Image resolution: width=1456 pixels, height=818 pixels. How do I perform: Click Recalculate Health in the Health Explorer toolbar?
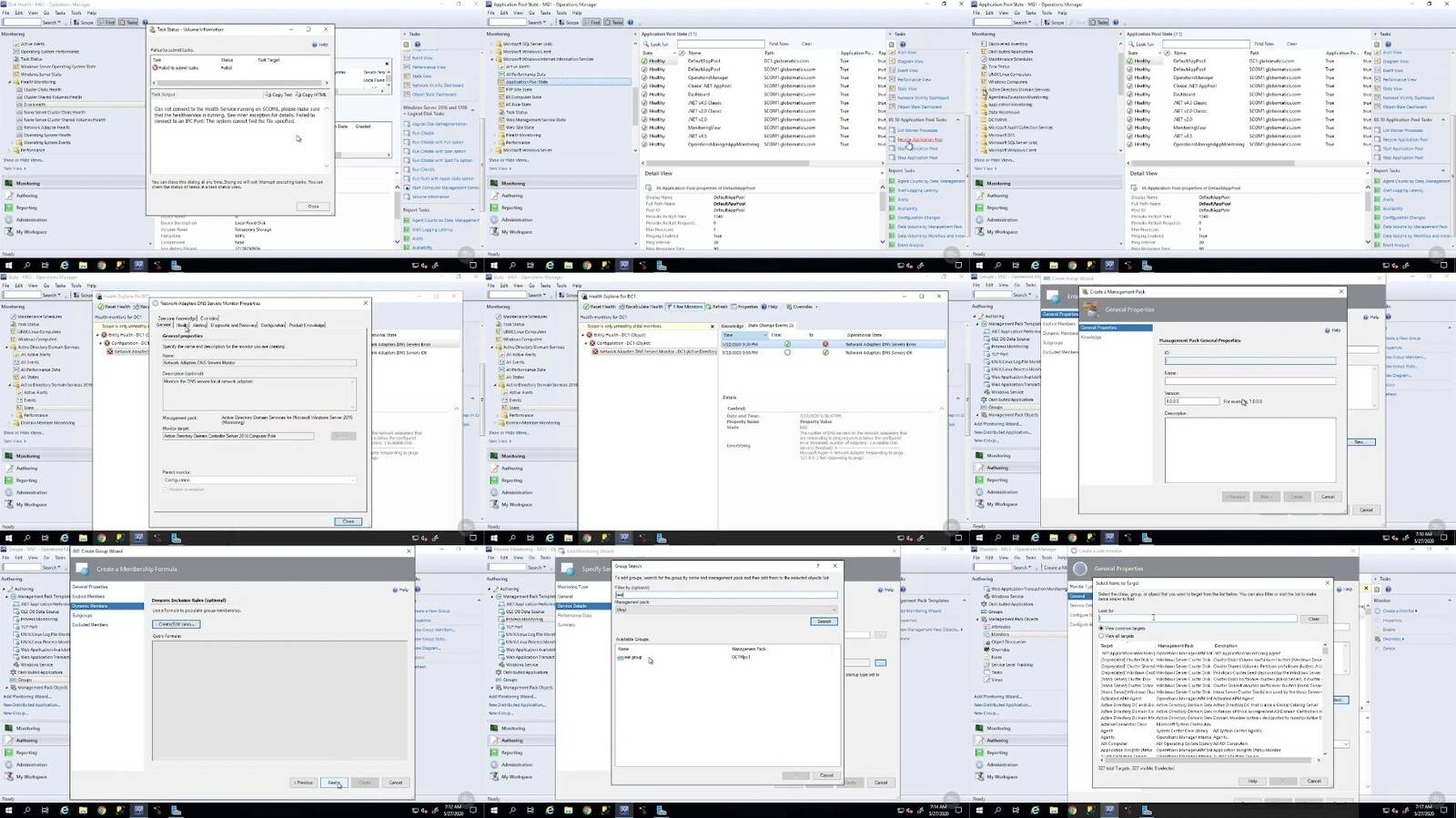pyautogui.click(x=642, y=307)
